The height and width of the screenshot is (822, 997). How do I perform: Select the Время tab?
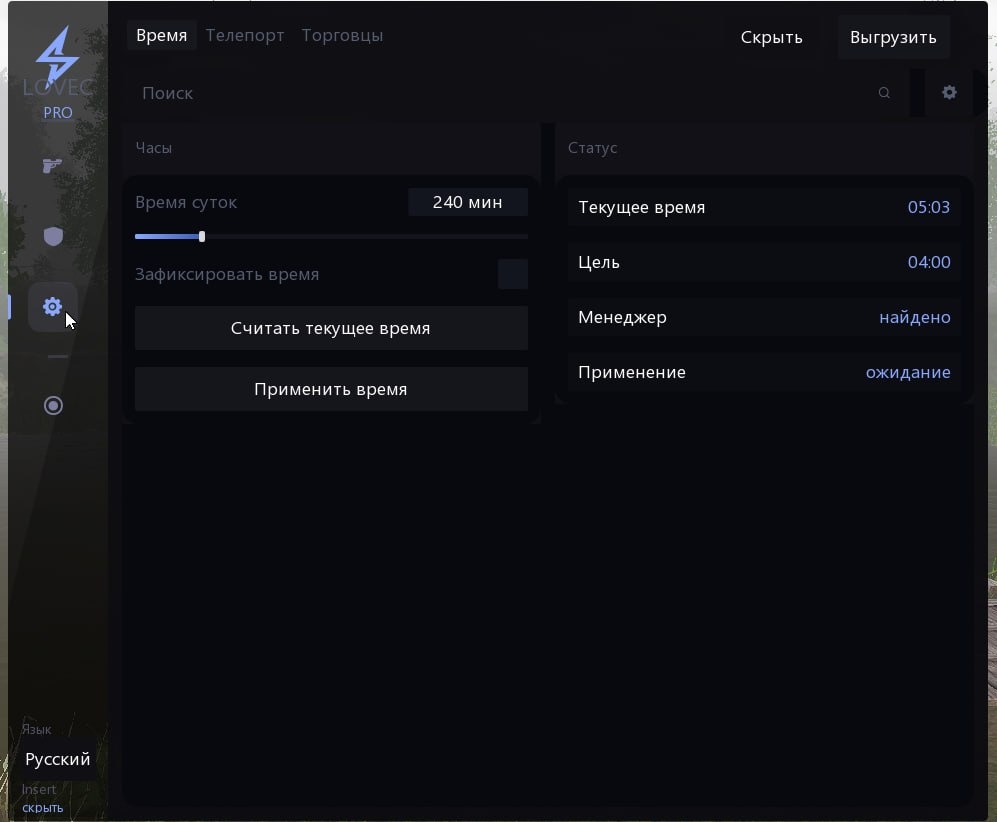(161, 35)
